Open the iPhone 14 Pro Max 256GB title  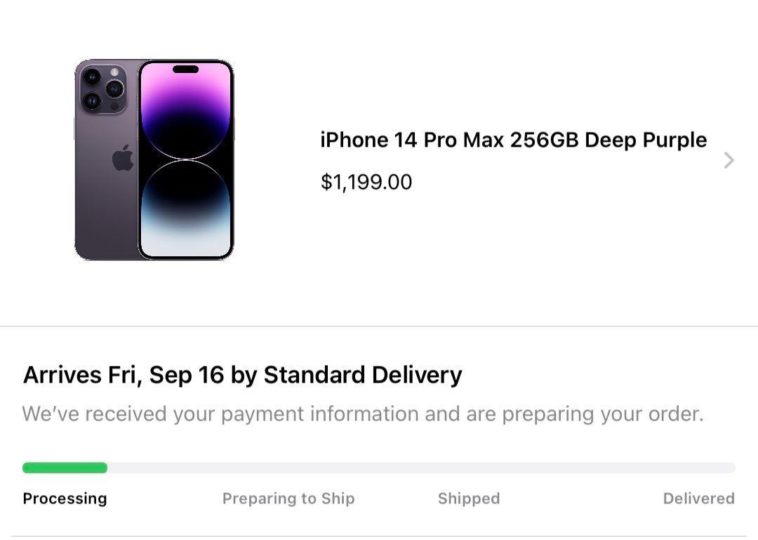(450, 140)
